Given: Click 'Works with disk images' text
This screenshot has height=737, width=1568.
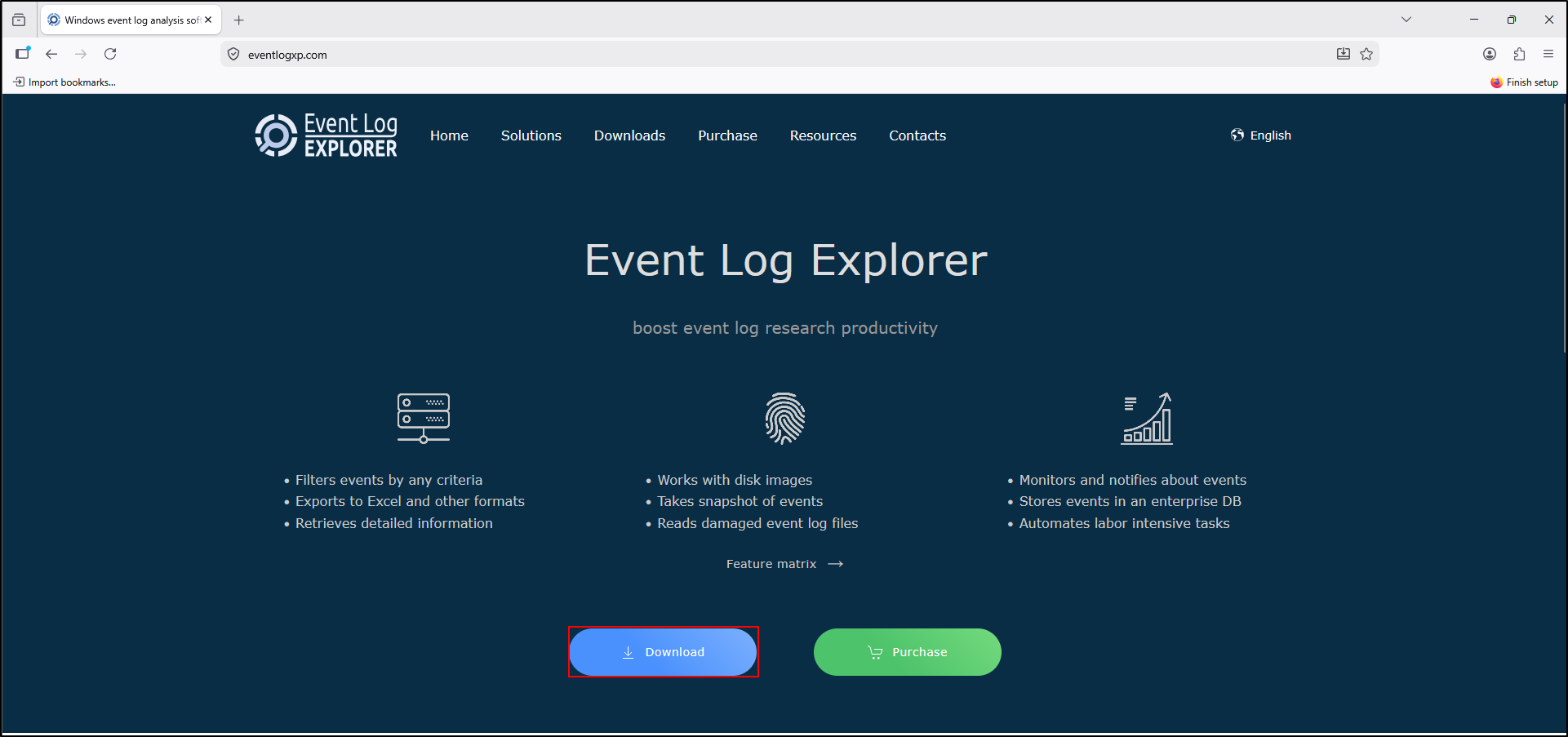Looking at the screenshot, I should [735, 480].
